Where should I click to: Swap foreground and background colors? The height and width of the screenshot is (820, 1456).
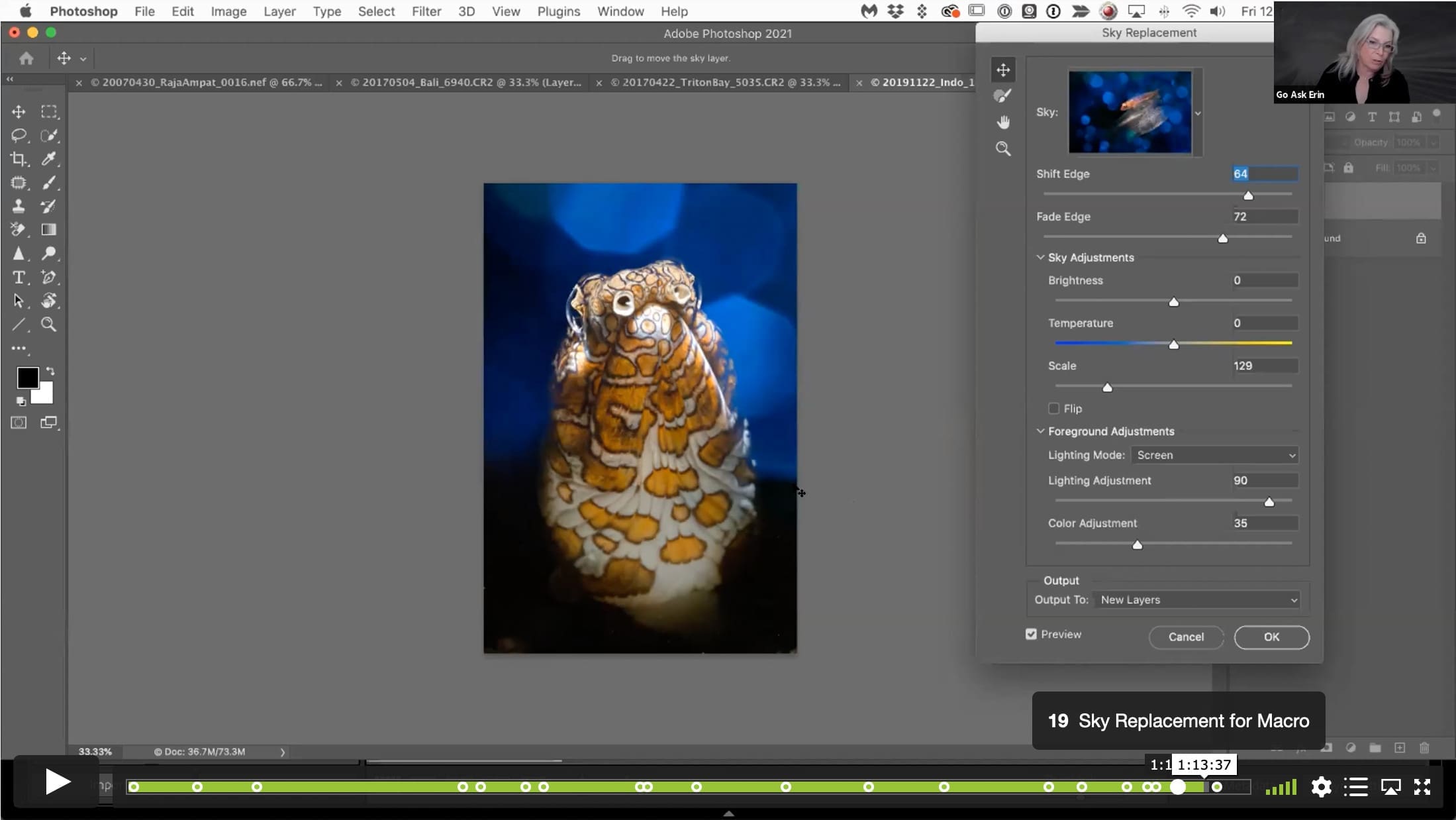(50, 372)
